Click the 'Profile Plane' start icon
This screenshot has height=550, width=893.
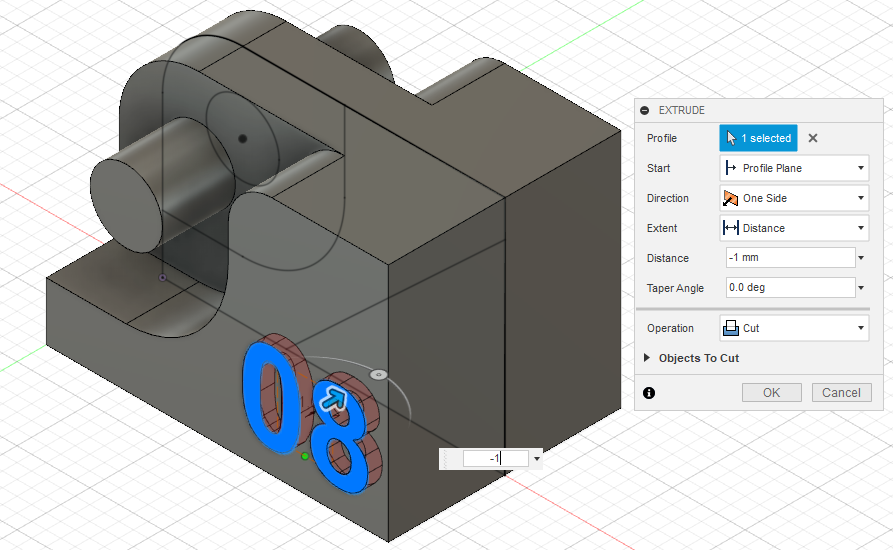pos(730,168)
